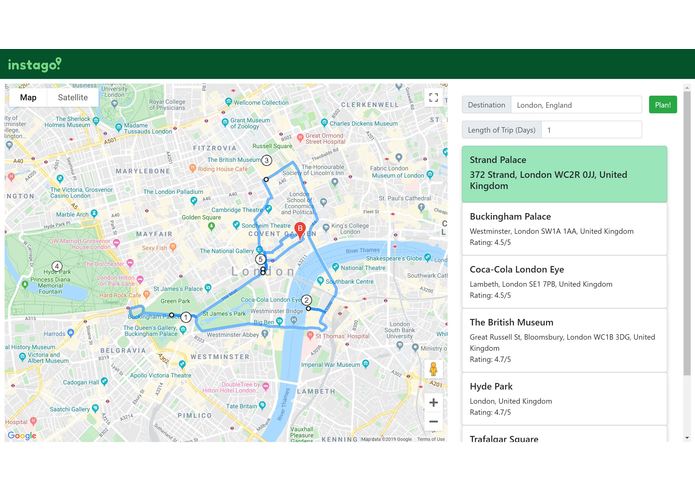This screenshot has width=695, height=494.
Task: Click route waypoint marker 2
Action: (306, 300)
